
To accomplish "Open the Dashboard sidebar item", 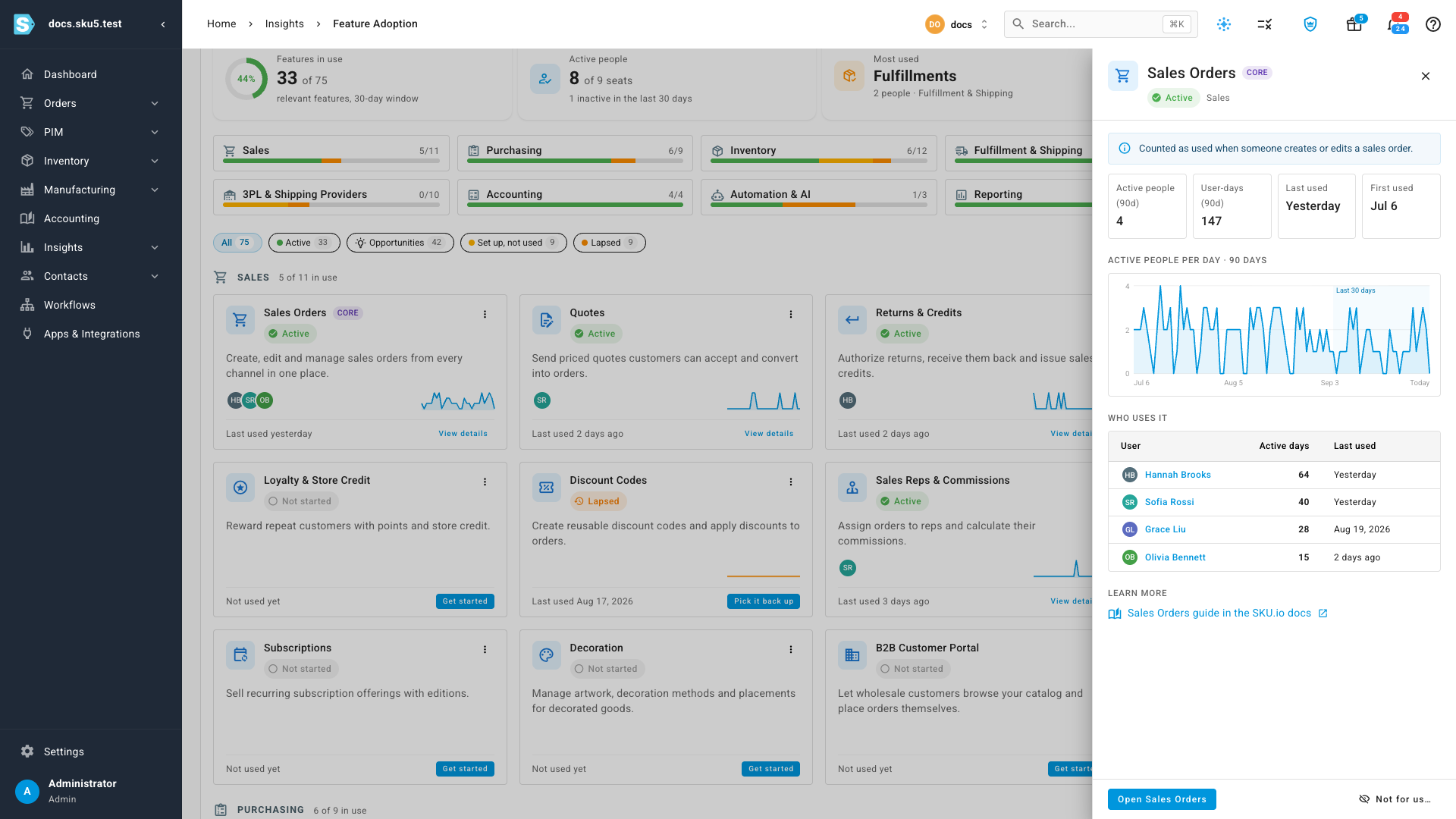I will [91, 74].
